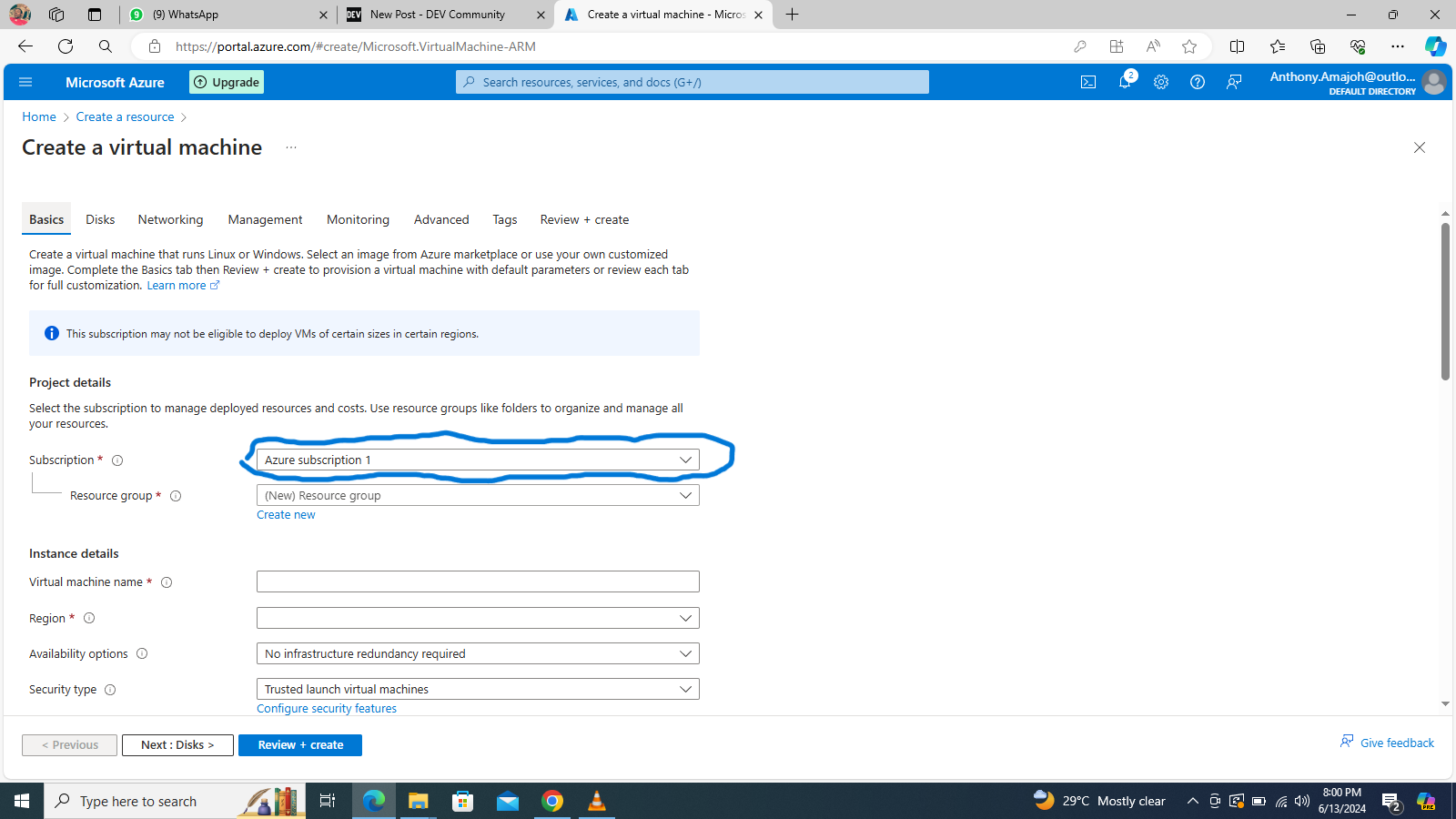This screenshot has width=1456, height=819.
Task: Go to Create a resource breadcrumb
Action: pyautogui.click(x=125, y=116)
